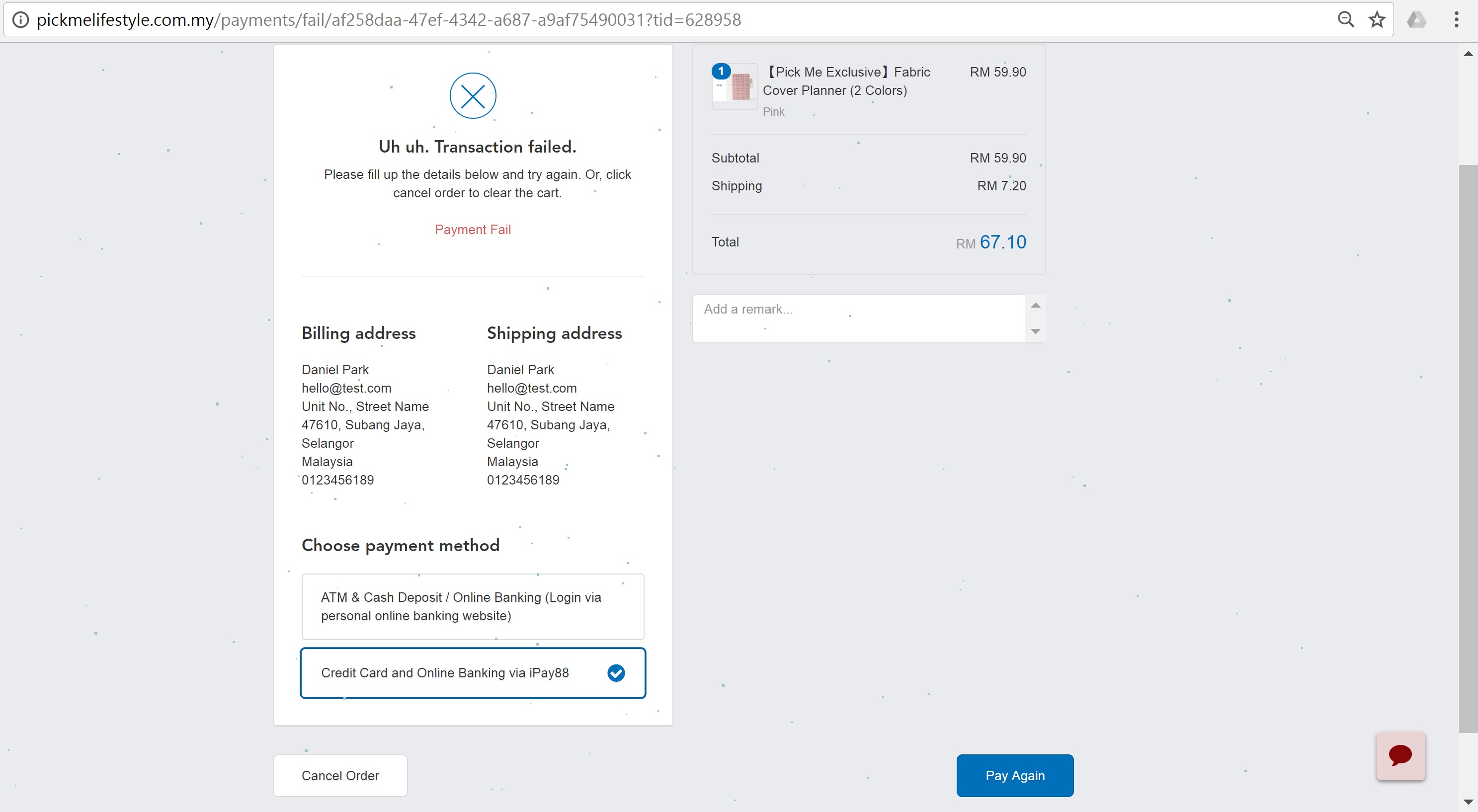Click the page scrollbar down arrow

pyautogui.click(x=1468, y=802)
